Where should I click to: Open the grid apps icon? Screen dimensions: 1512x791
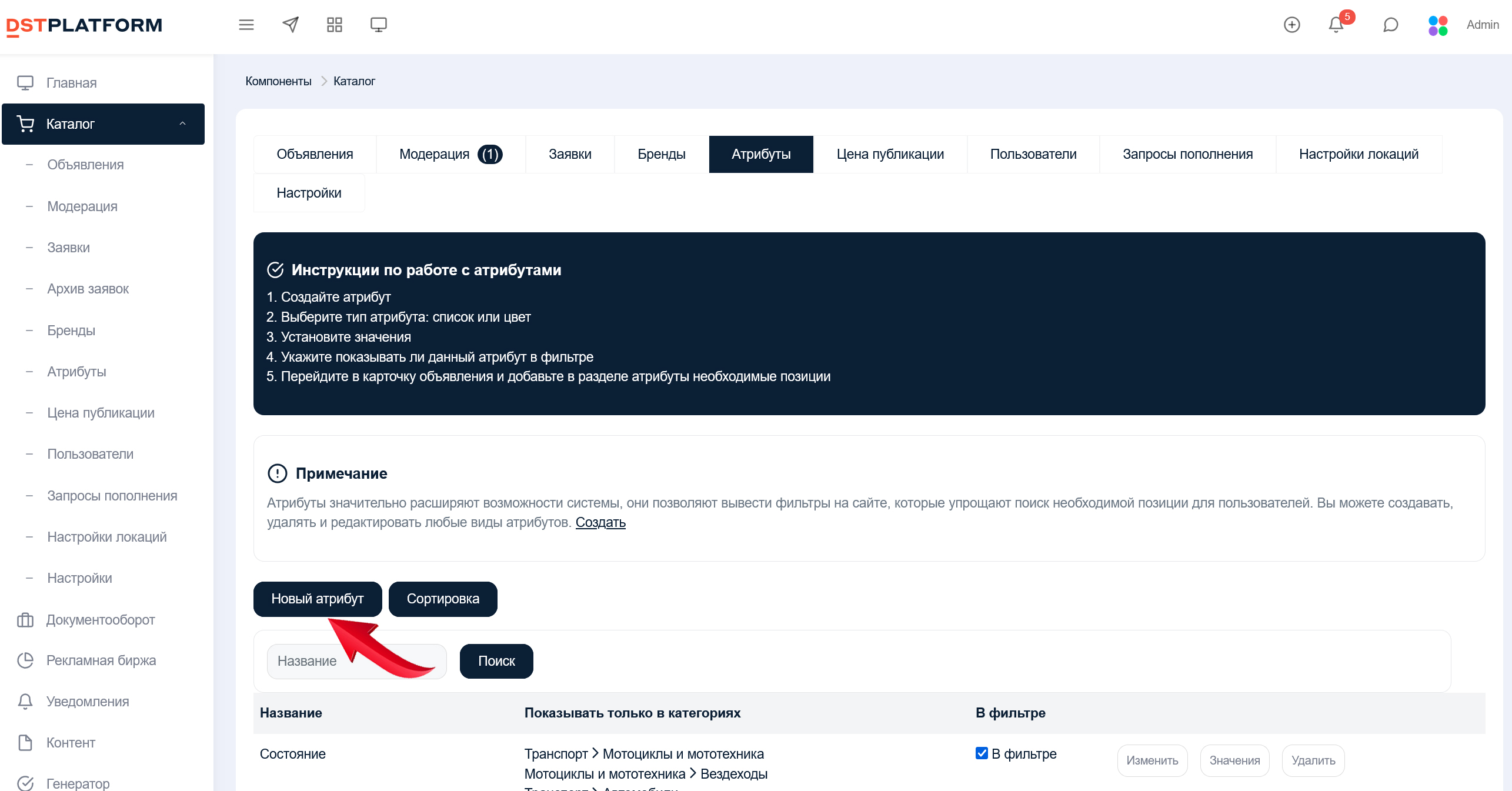(334, 25)
